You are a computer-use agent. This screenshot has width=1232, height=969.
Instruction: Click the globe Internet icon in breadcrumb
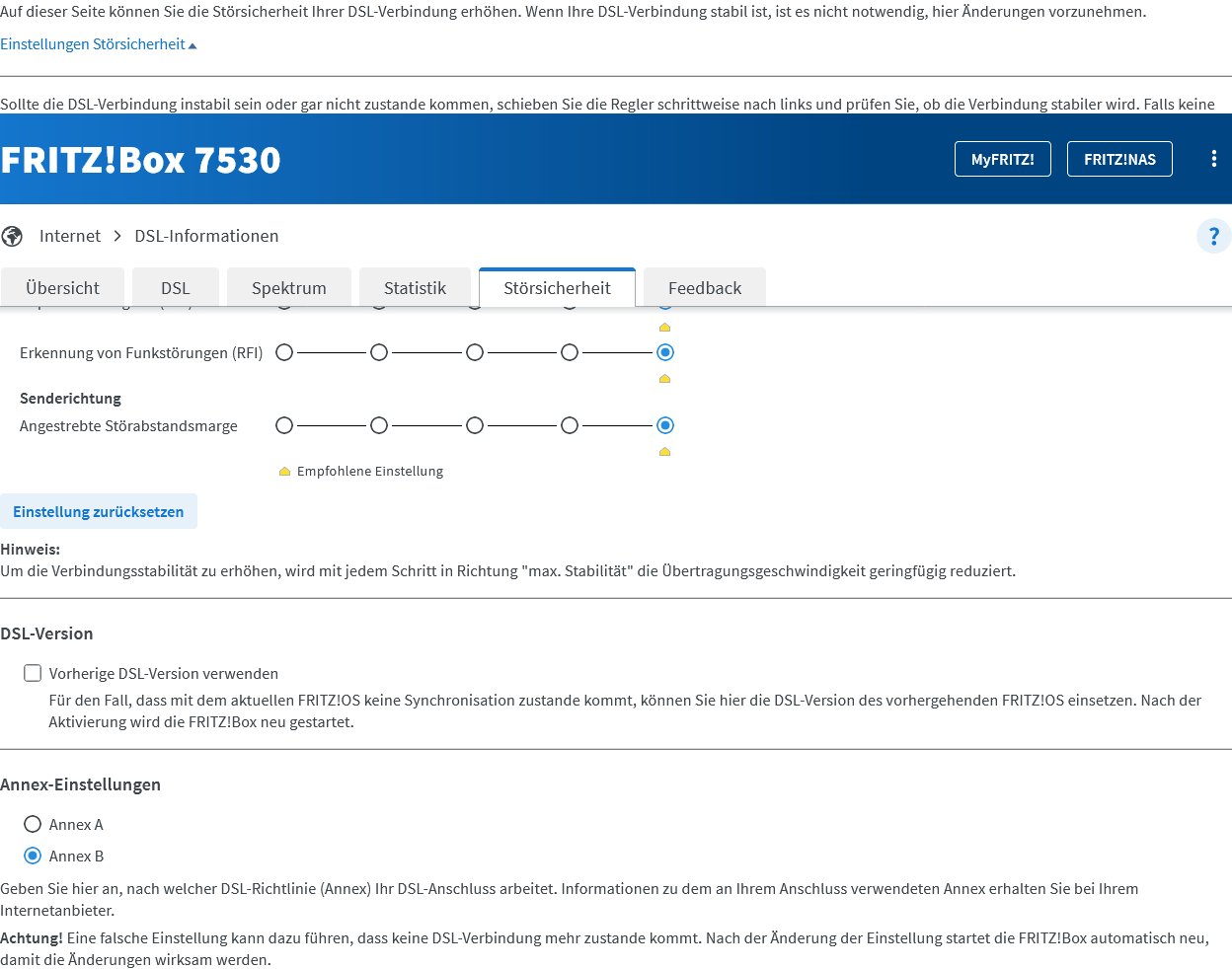tap(12, 236)
